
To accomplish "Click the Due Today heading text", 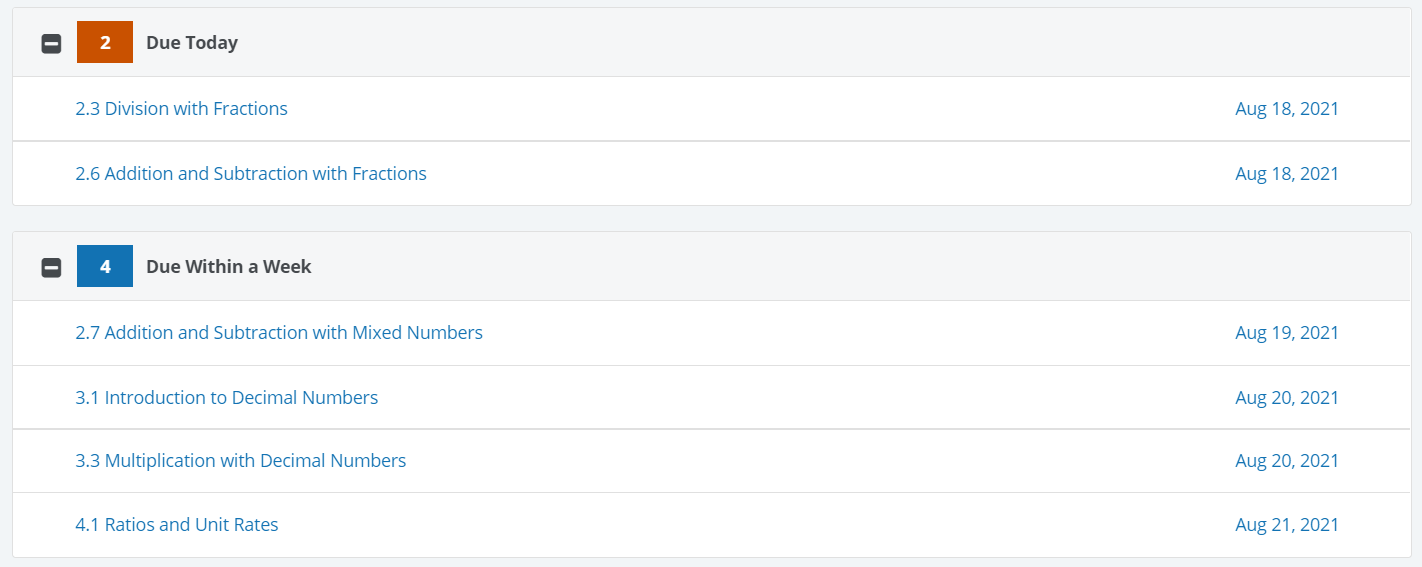I will pyautogui.click(x=192, y=43).
